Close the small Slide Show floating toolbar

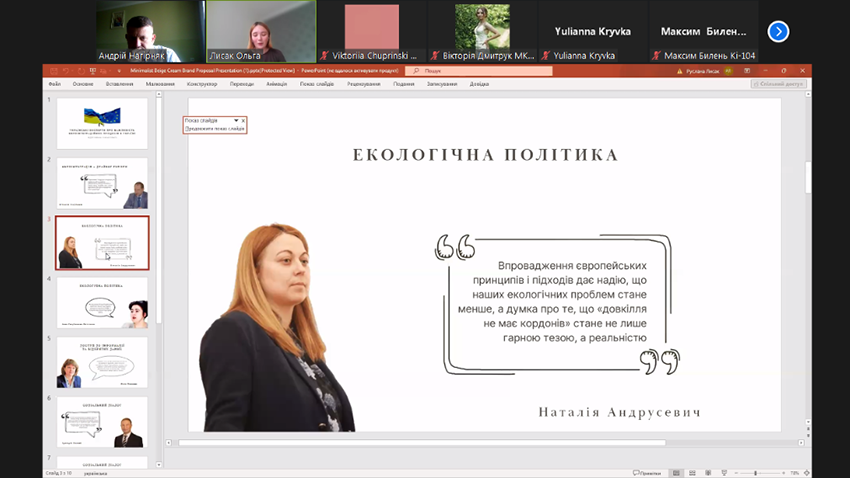pos(243,121)
